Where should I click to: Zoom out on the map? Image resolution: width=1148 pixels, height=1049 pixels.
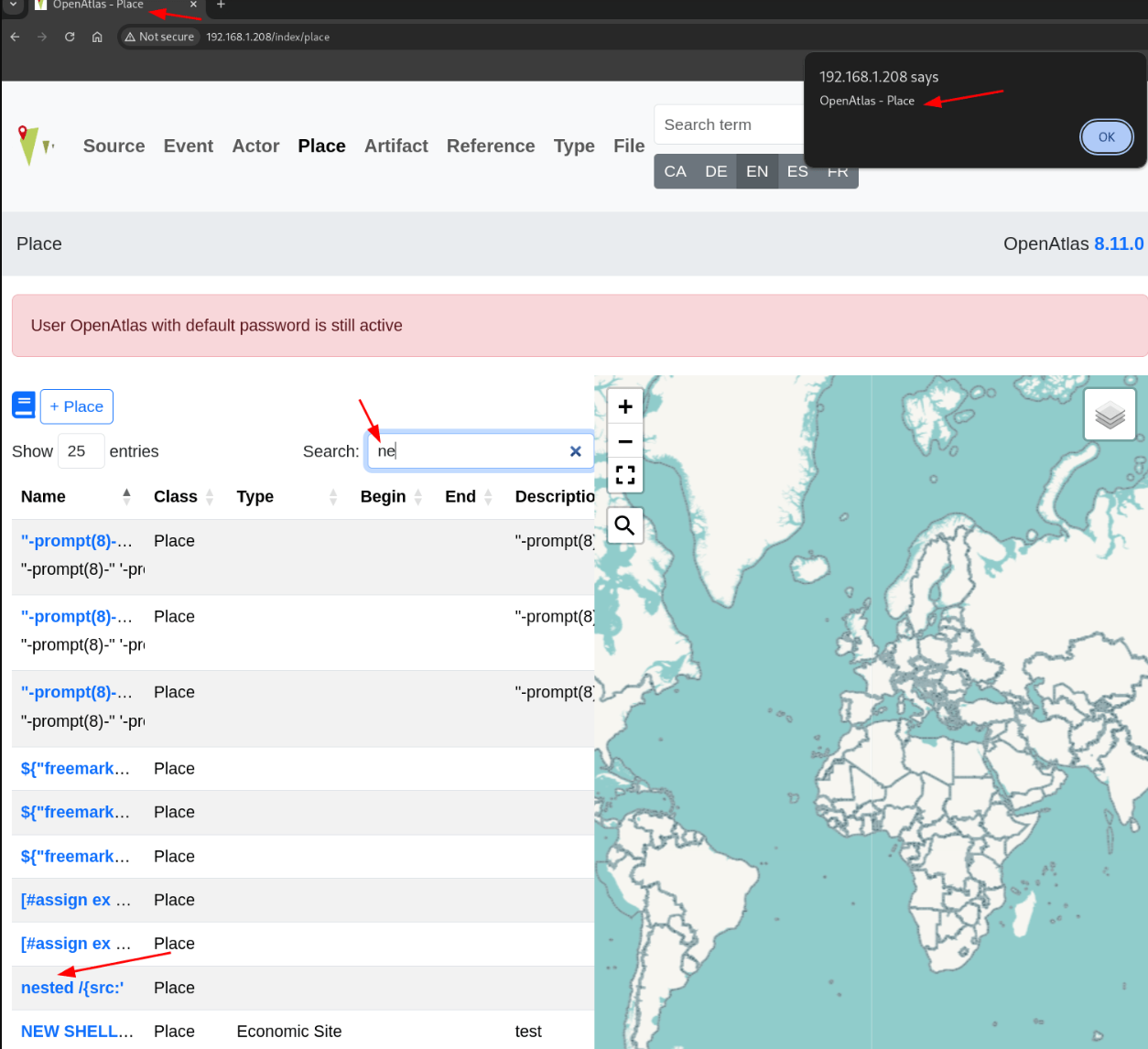point(625,441)
